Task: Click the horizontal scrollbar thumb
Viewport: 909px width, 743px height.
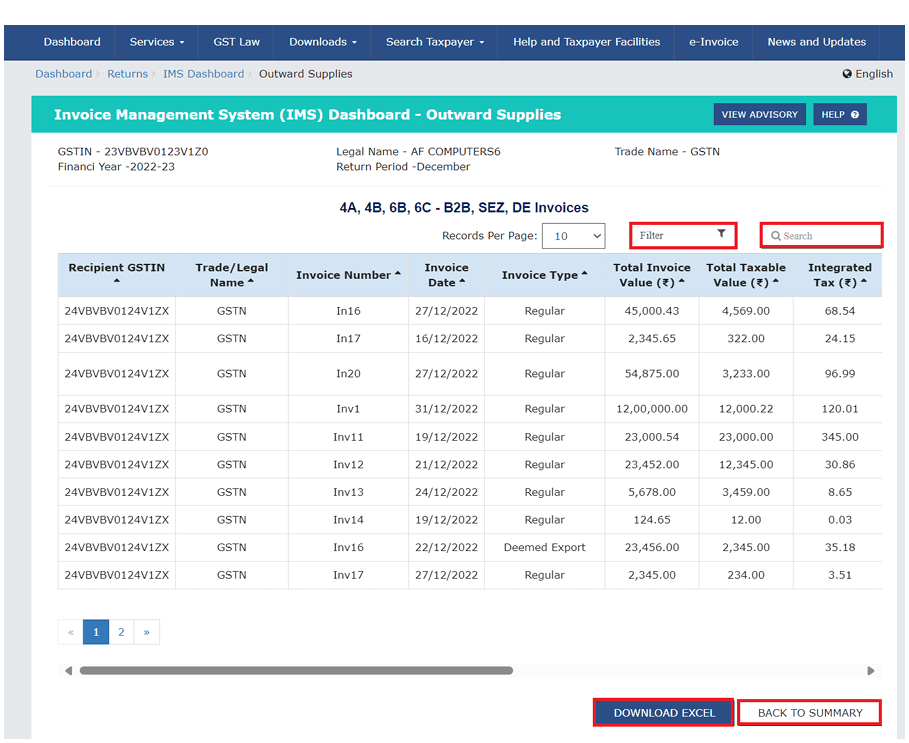Action: coord(296,671)
